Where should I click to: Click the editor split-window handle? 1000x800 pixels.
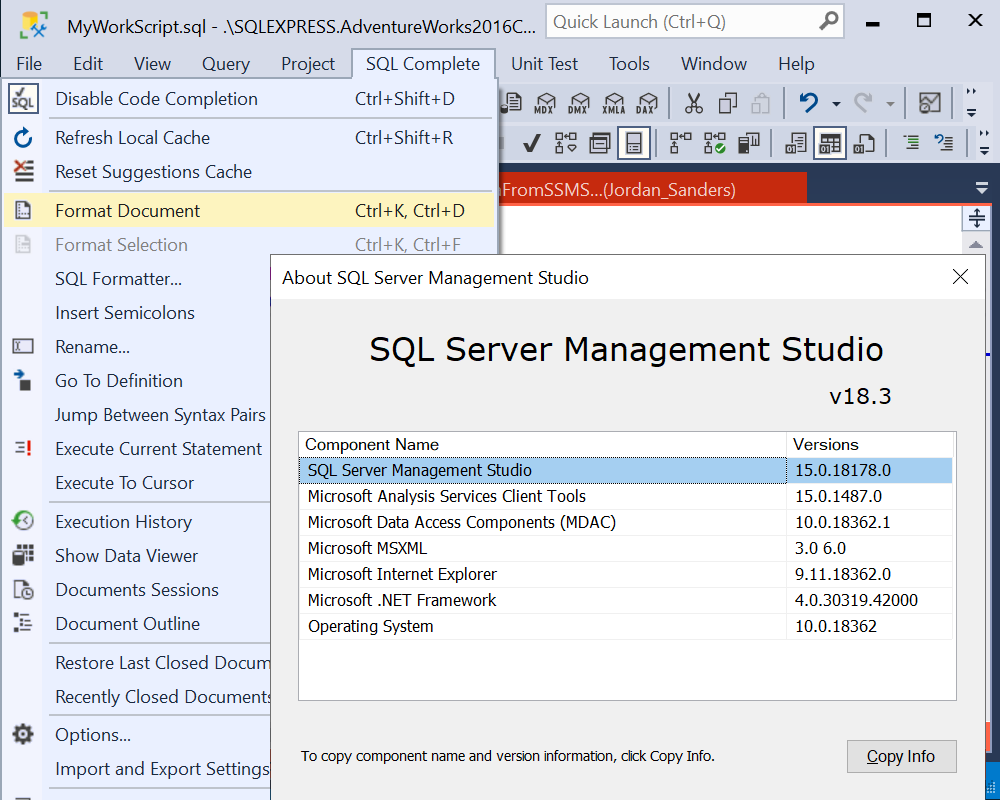[976, 218]
